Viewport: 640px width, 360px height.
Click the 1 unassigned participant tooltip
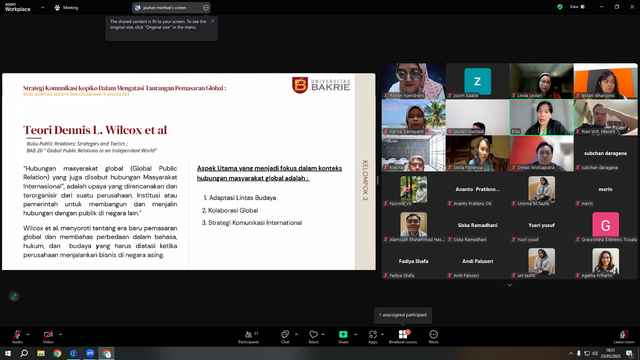point(403,315)
